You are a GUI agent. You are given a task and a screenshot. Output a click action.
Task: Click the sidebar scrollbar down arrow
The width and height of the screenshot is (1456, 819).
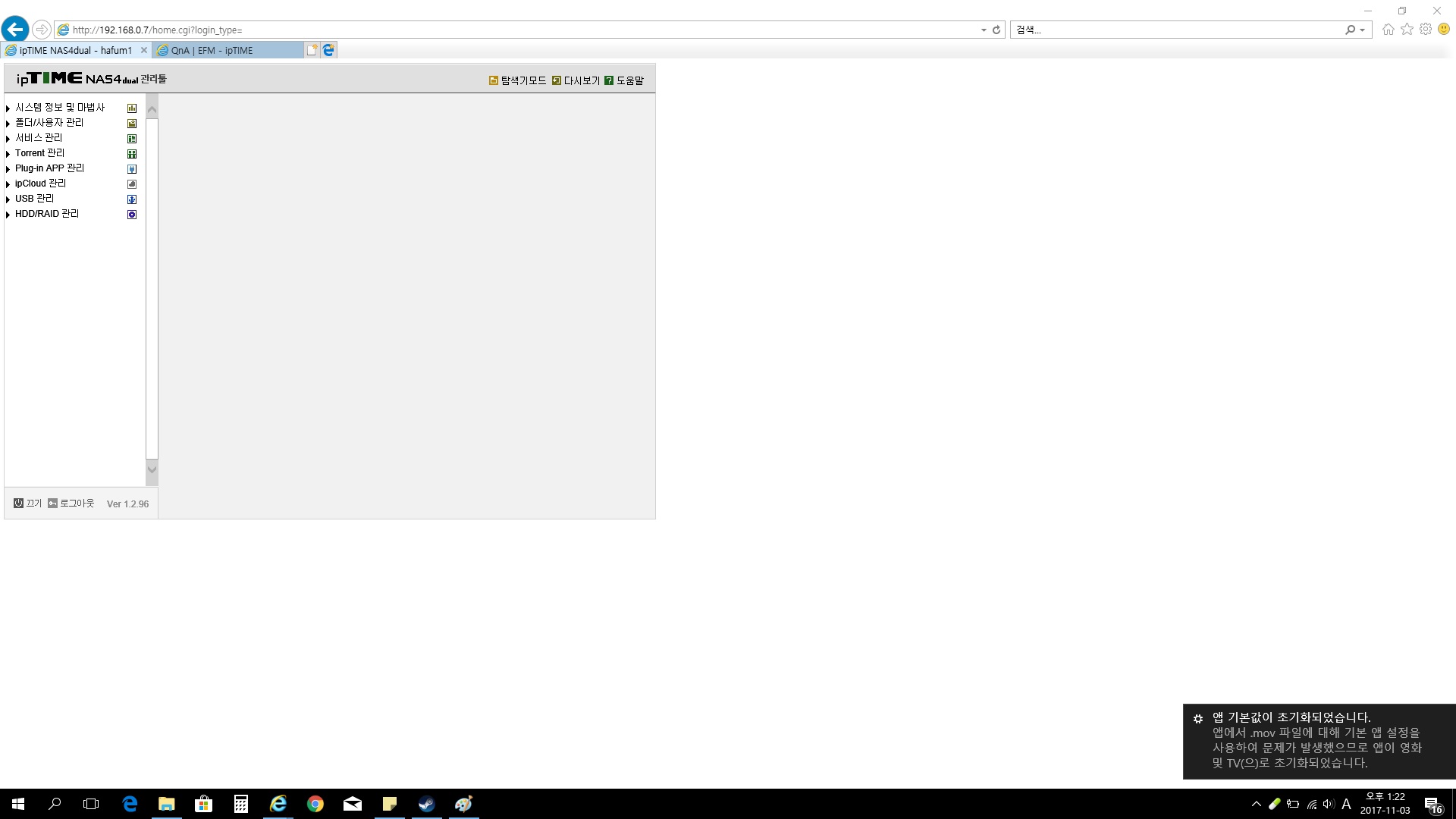point(152,470)
